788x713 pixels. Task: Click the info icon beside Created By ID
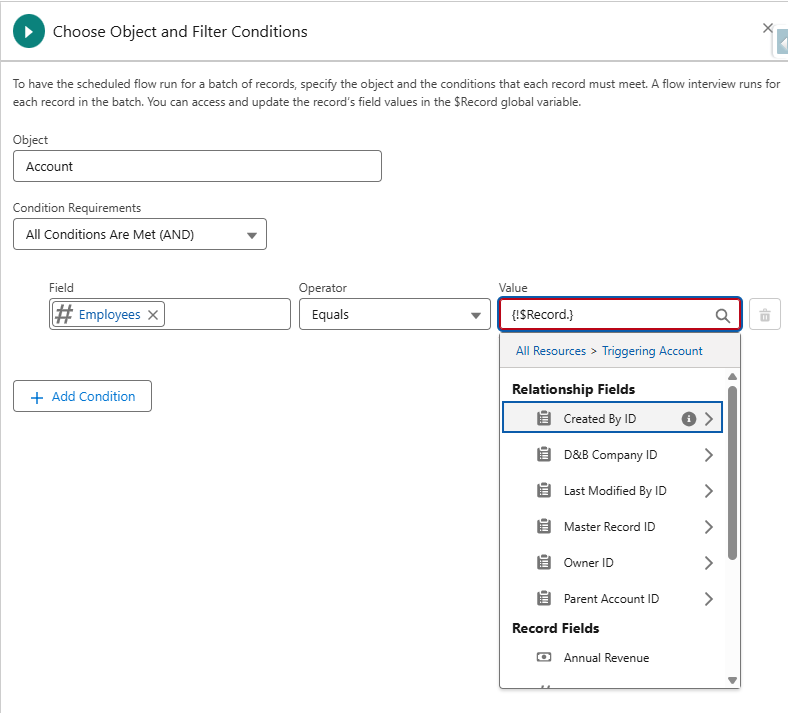(688, 419)
